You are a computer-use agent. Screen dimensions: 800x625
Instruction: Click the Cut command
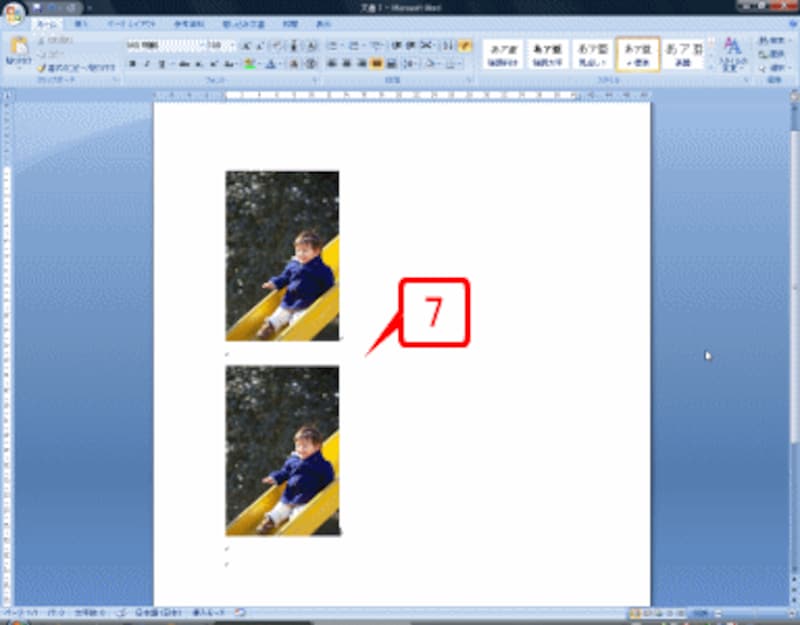tap(57, 40)
